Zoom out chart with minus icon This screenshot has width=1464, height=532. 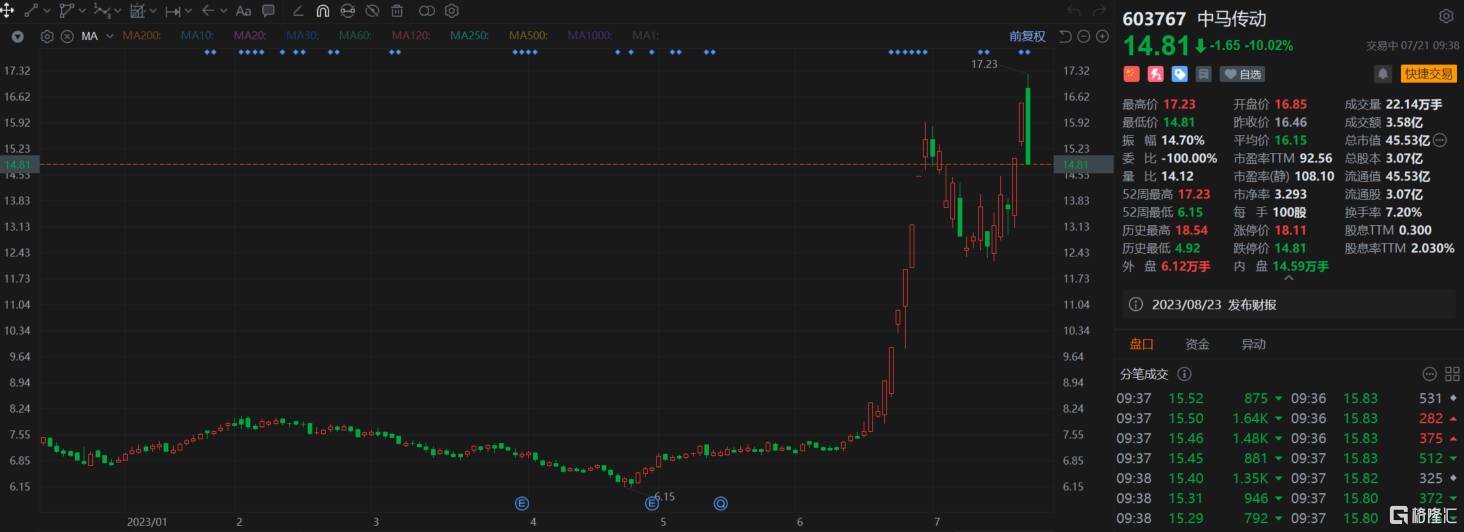click(1084, 36)
